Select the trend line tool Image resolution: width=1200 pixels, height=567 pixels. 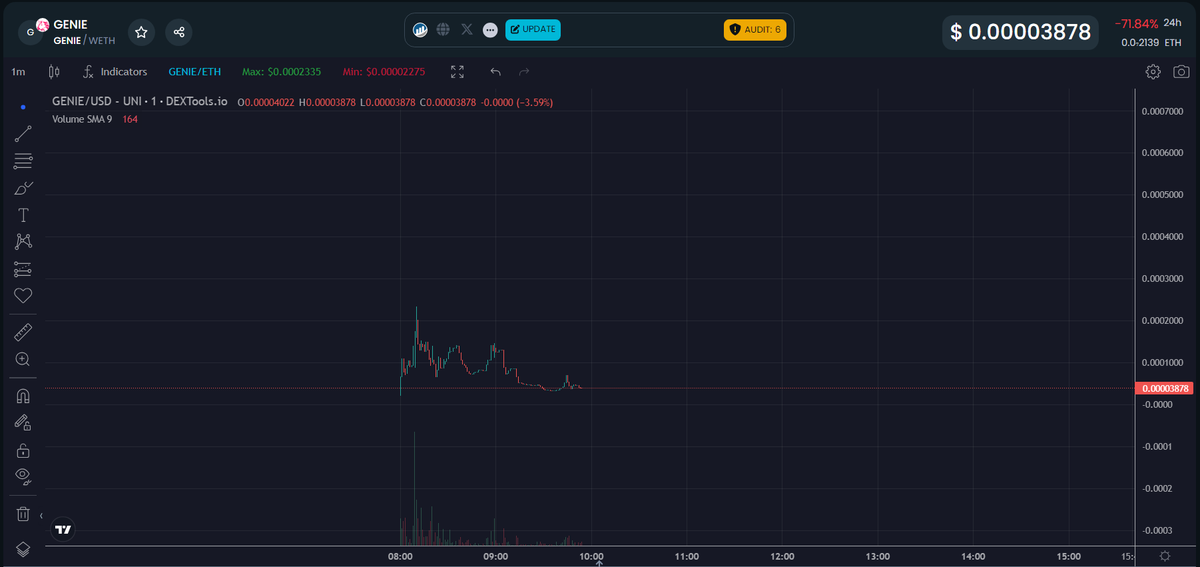[x=23, y=134]
